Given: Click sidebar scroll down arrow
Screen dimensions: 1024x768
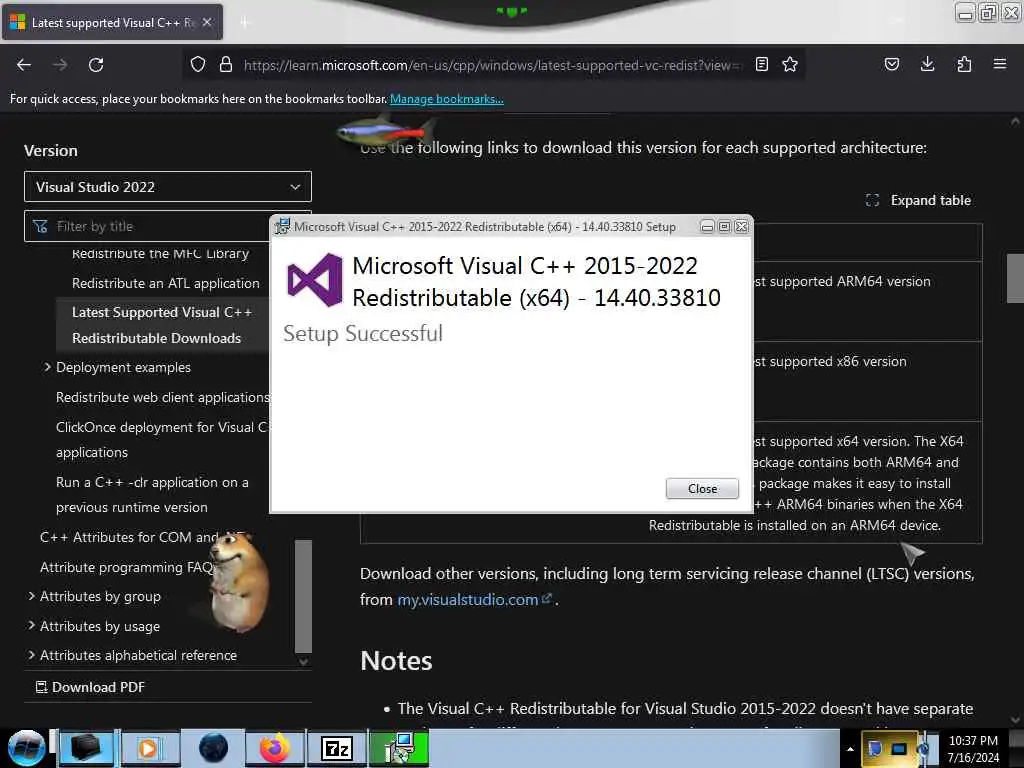Looking at the screenshot, I should pyautogui.click(x=303, y=661).
